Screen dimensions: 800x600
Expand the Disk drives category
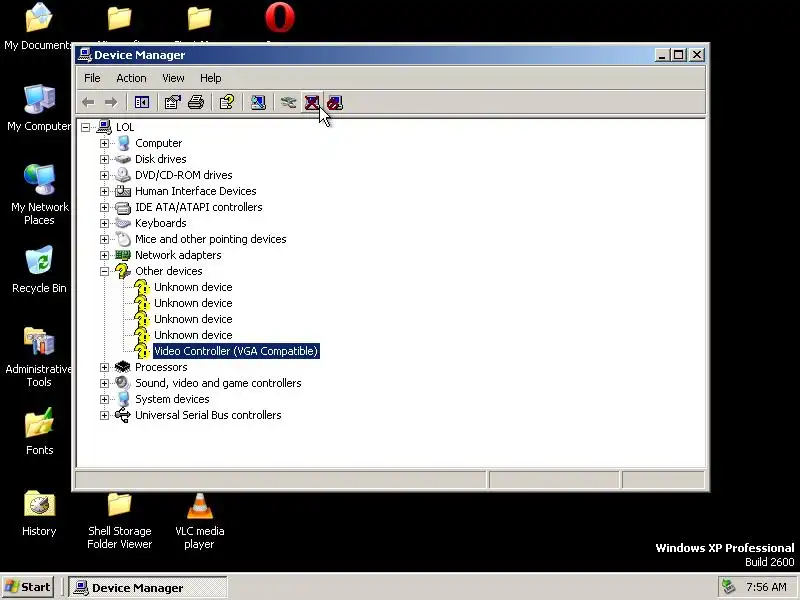tap(104, 159)
